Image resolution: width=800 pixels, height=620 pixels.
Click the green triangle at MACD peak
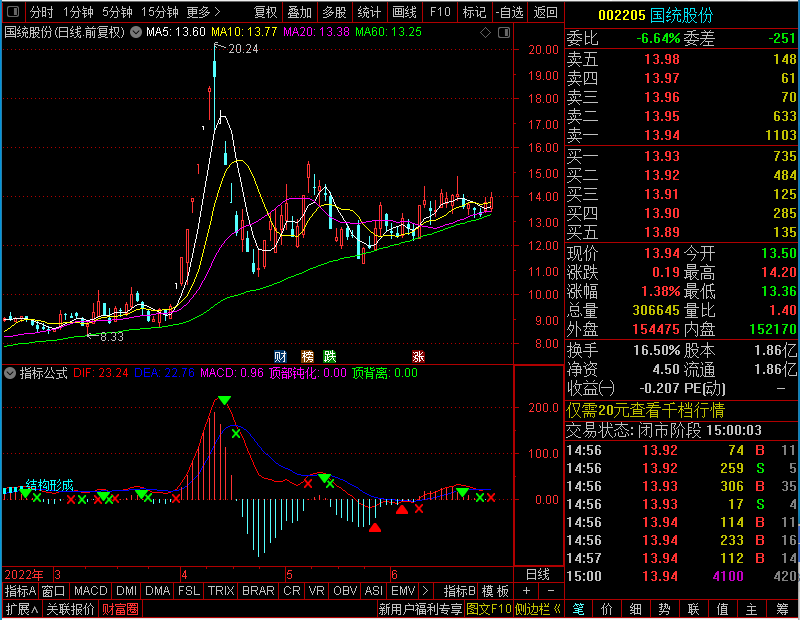[224, 400]
